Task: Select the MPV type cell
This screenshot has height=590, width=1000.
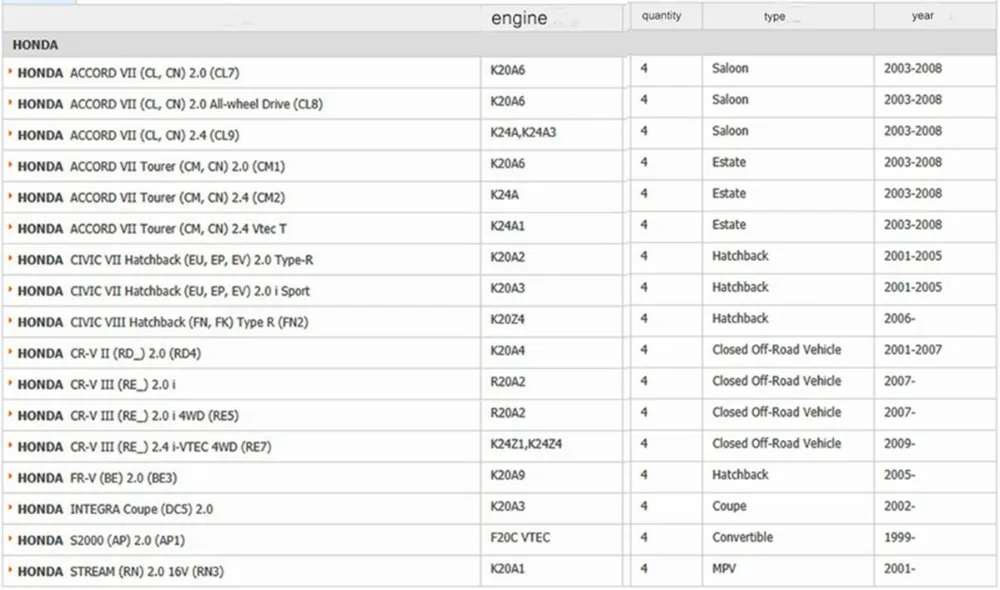Action: pos(724,569)
